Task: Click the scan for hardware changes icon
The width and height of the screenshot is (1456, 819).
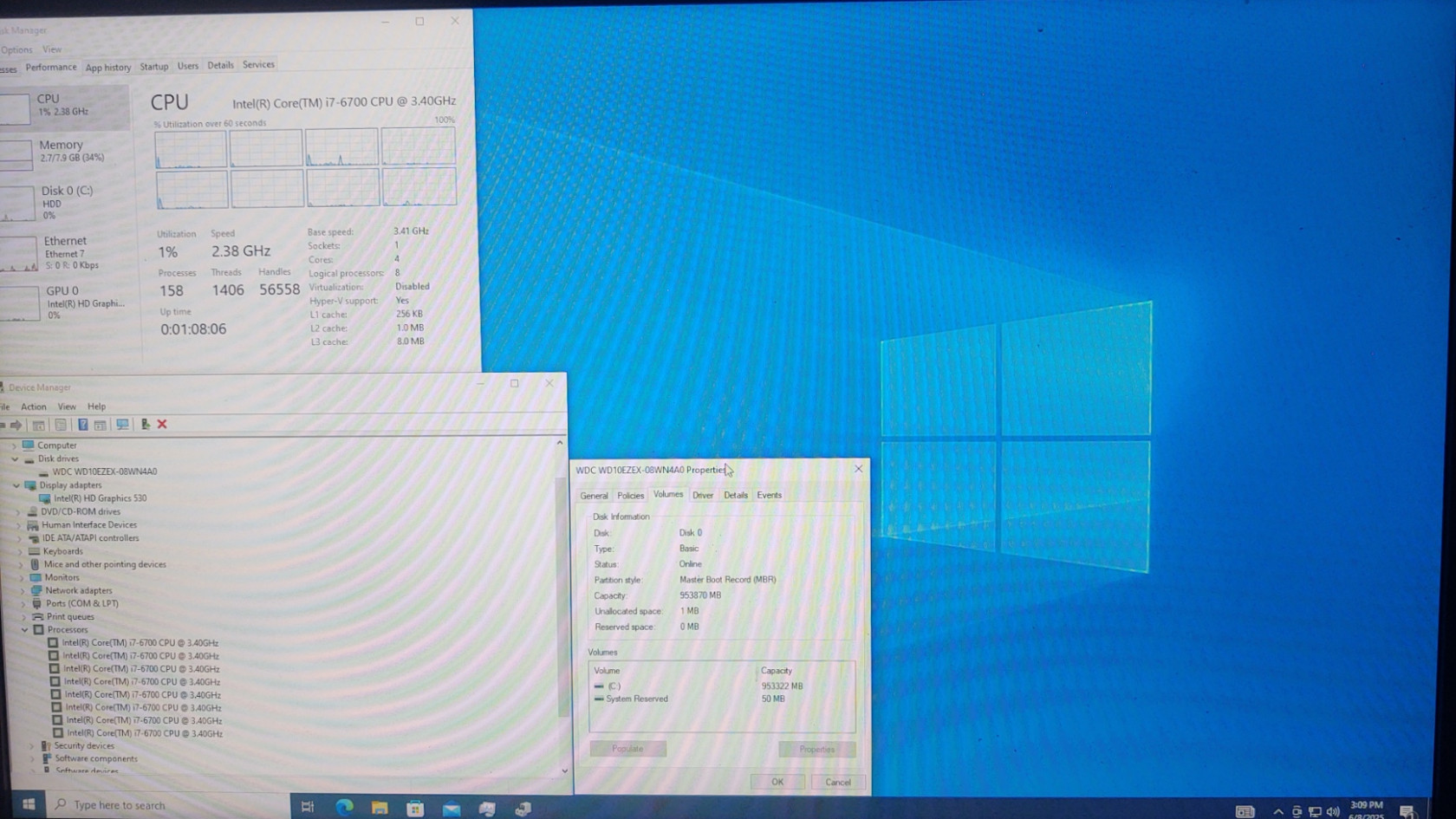Action: click(x=122, y=425)
